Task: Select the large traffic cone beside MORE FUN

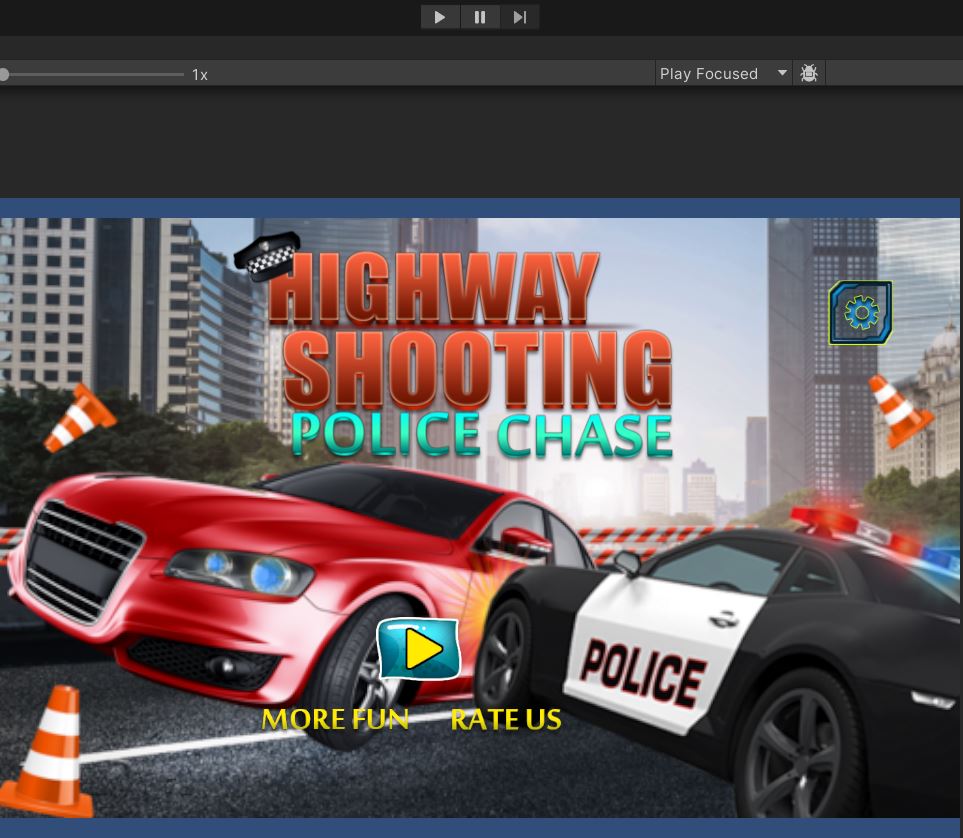Action: click(x=52, y=752)
